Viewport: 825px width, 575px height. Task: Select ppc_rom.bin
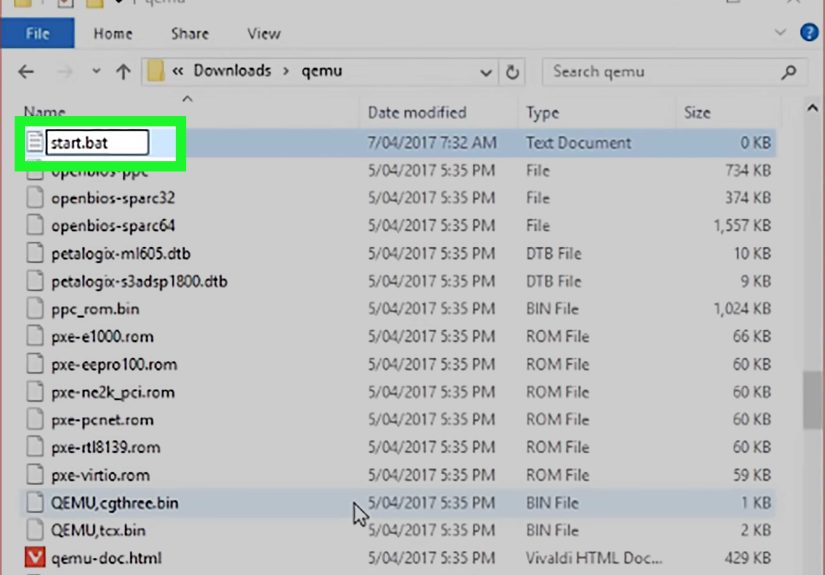click(x=95, y=309)
